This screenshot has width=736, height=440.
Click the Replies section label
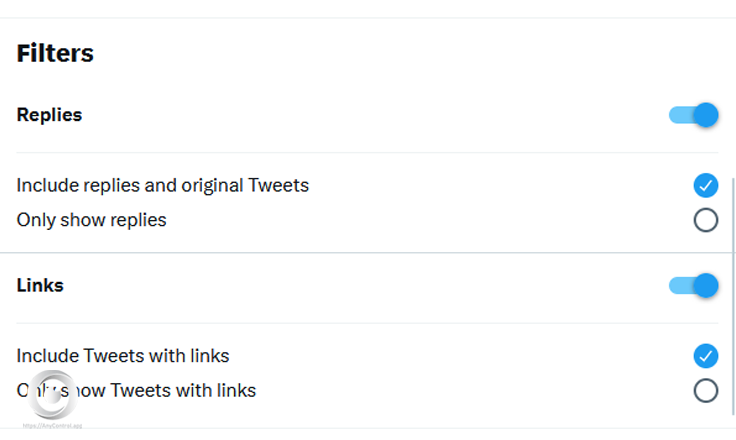pyautogui.click(x=49, y=115)
